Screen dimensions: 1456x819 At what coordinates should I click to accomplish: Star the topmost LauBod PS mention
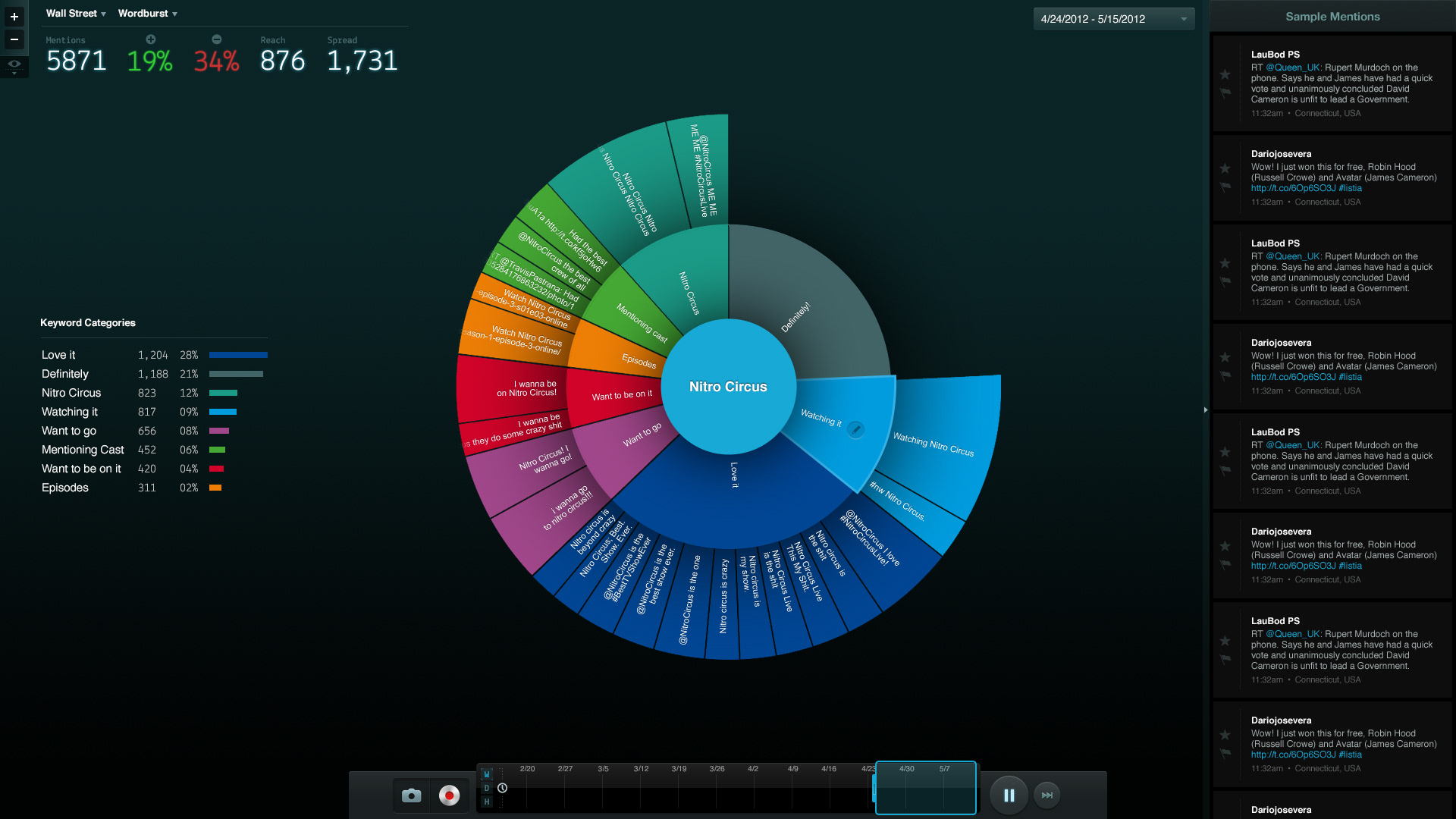[x=1225, y=74]
